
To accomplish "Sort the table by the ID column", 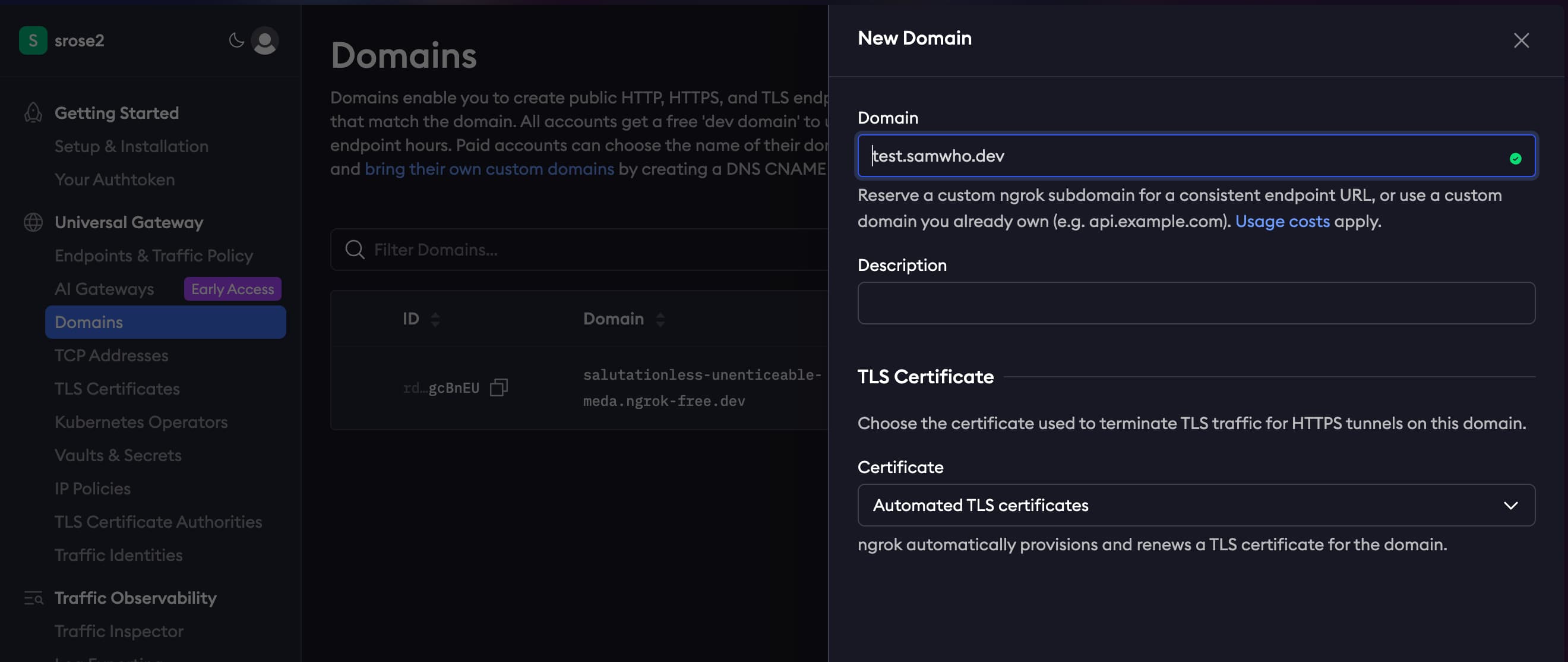I will pyautogui.click(x=435, y=318).
